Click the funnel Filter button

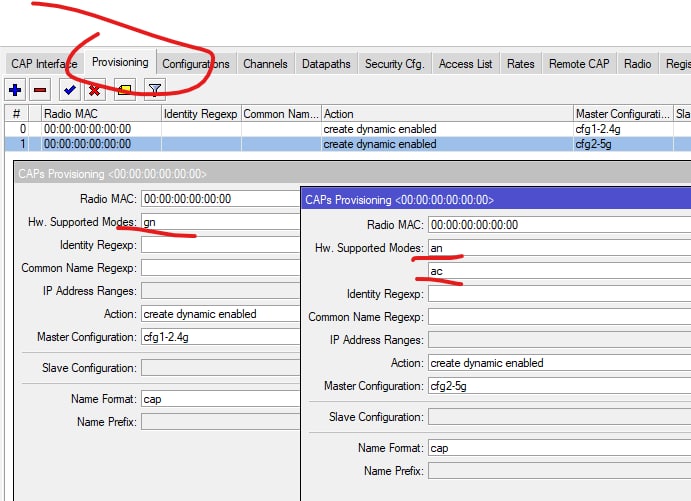coord(154,90)
